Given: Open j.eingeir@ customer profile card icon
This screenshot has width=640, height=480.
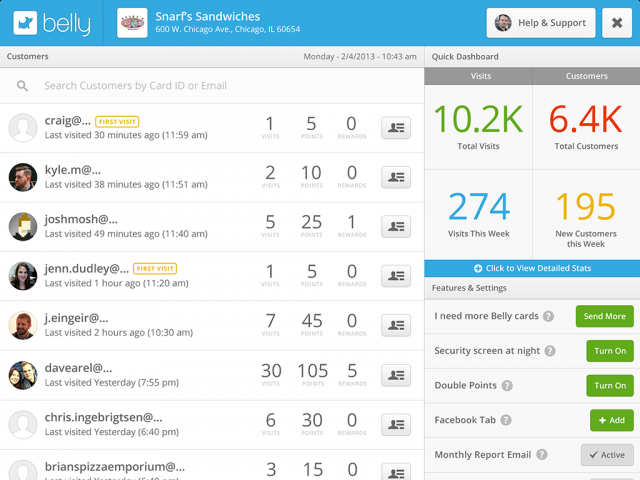Looking at the screenshot, I should click(x=396, y=325).
